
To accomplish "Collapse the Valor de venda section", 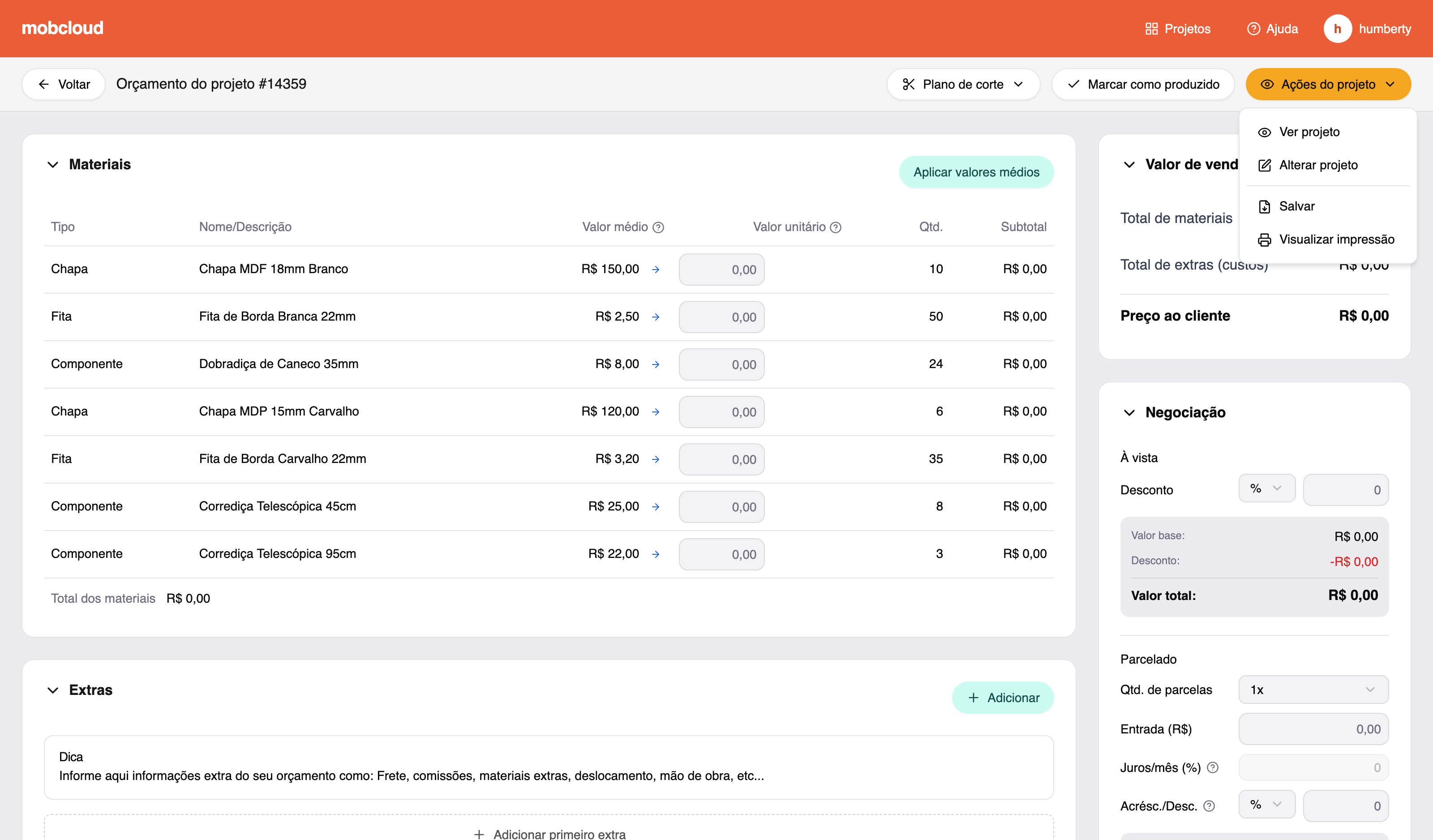I will (x=1129, y=164).
